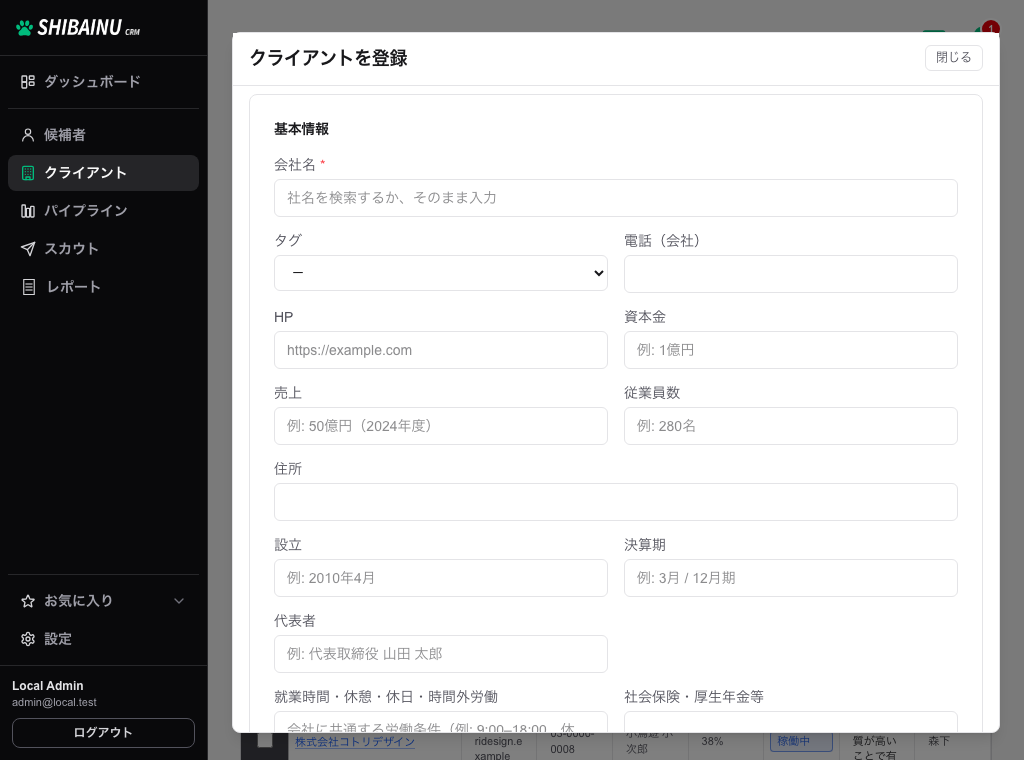Expand the お気に入り chevron
The width and height of the screenshot is (1024, 760).
pyautogui.click(x=179, y=601)
